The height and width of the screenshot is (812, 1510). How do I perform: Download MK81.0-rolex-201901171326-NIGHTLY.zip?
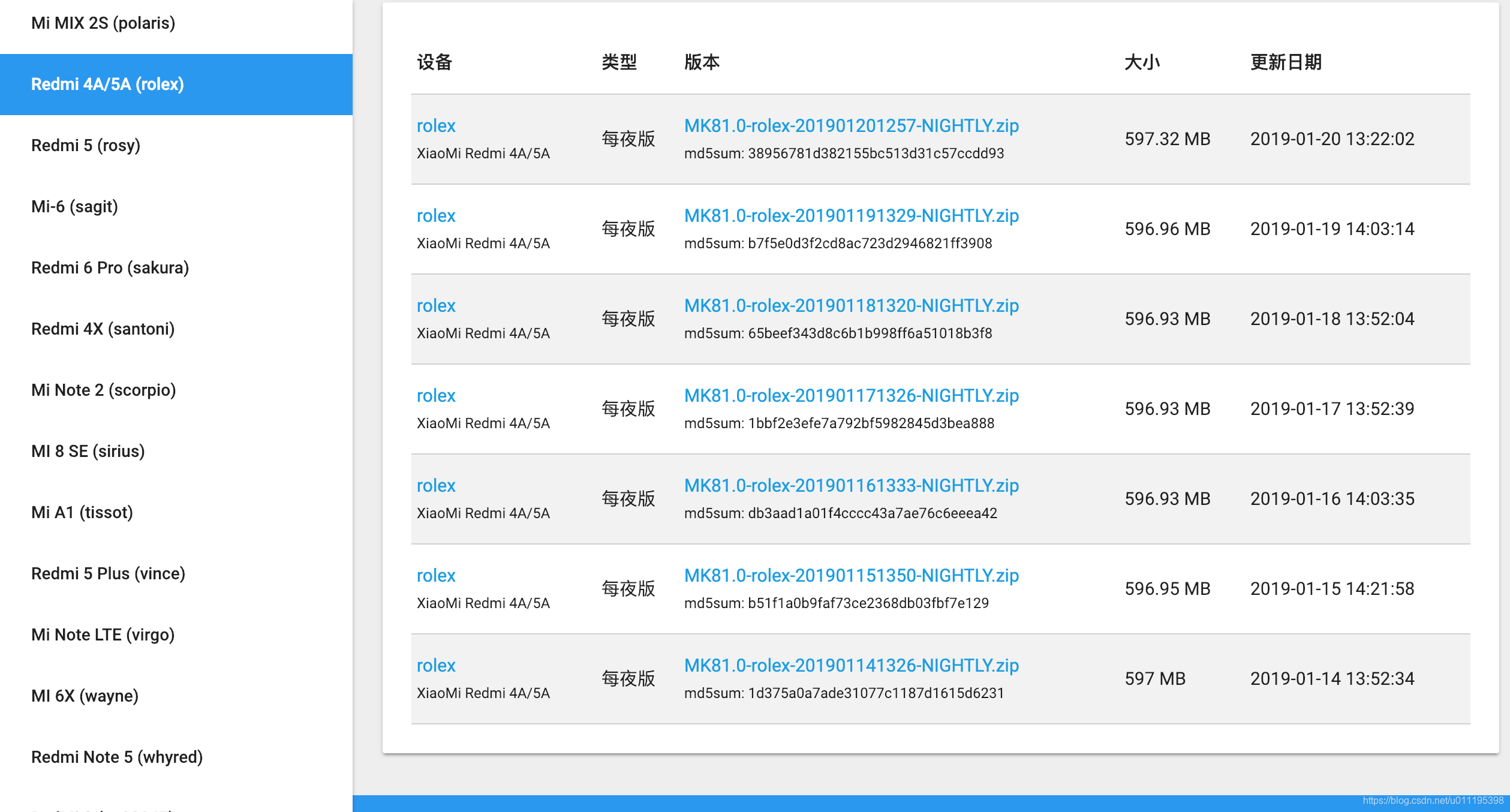852,395
